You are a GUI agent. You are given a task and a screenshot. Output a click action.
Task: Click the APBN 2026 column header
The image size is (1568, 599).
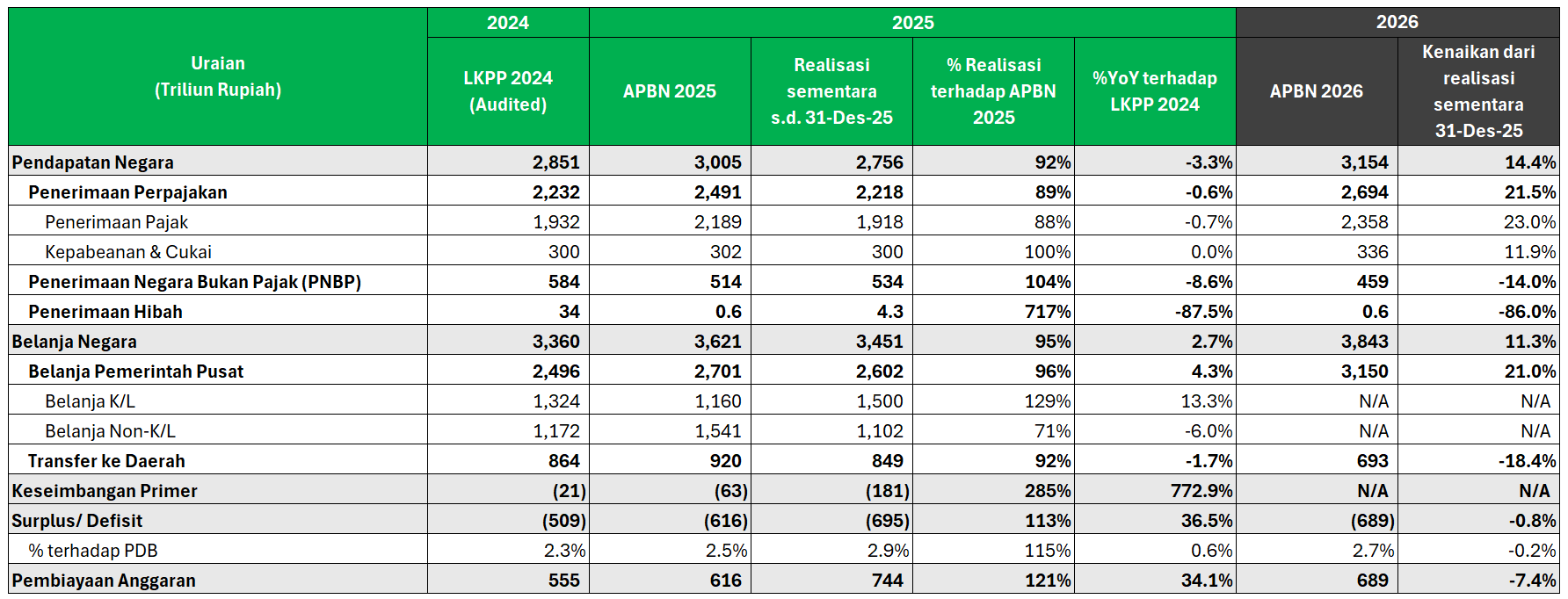tap(1316, 91)
